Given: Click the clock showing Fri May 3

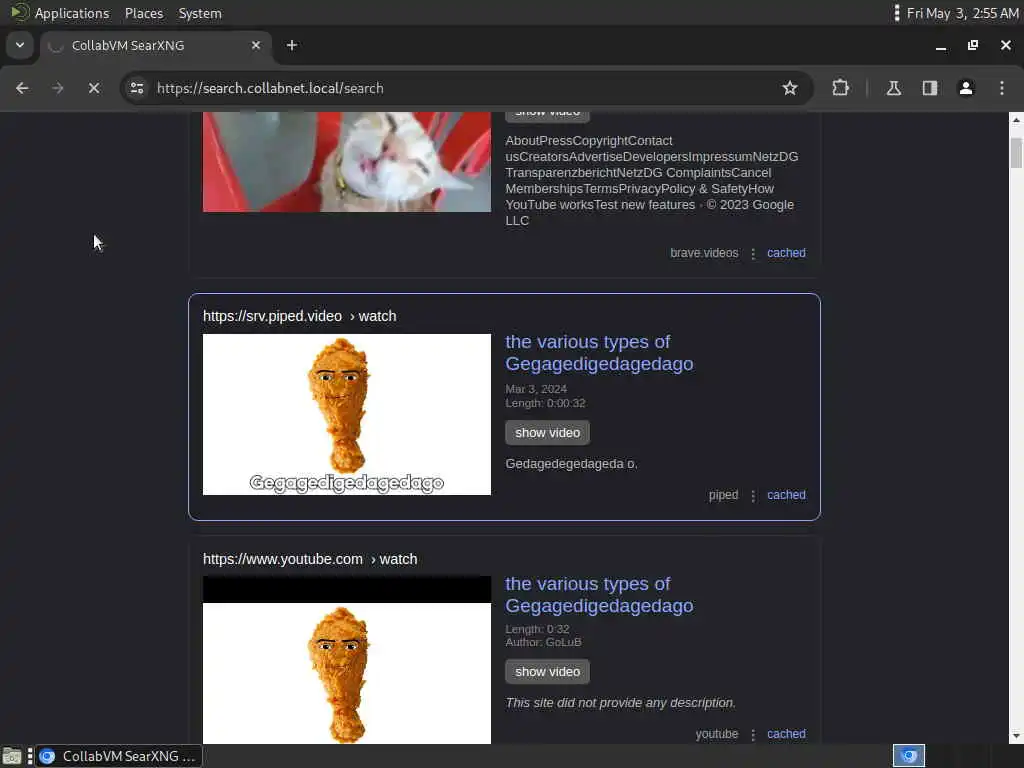Looking at the screenshot, I should tap(962, 13).
